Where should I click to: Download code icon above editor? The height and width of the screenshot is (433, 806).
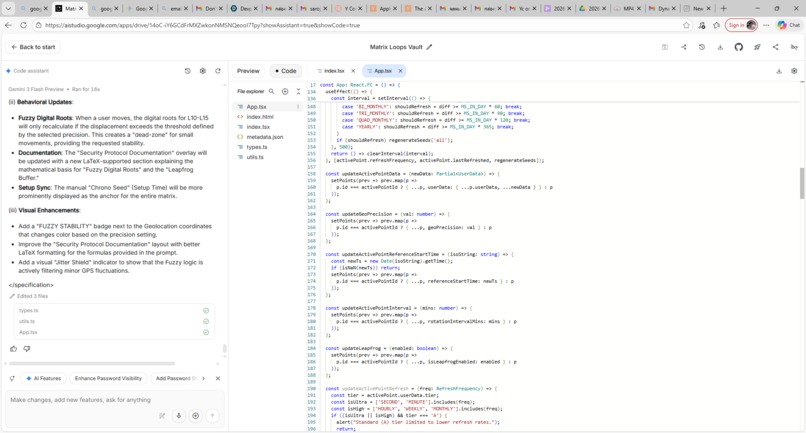click(779, 71)
